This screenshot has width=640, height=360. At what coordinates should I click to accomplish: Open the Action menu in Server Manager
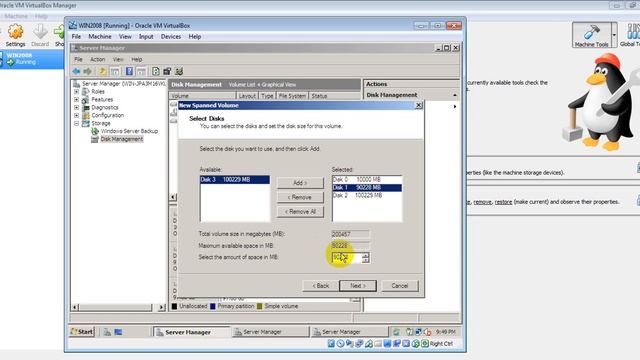98,60
